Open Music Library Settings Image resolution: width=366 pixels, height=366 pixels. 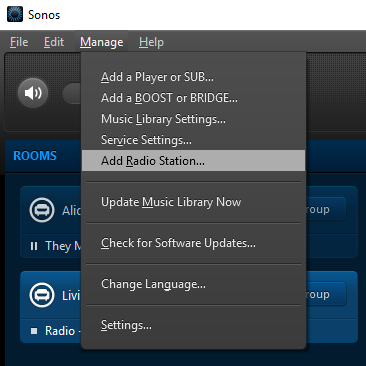[193, 119]
